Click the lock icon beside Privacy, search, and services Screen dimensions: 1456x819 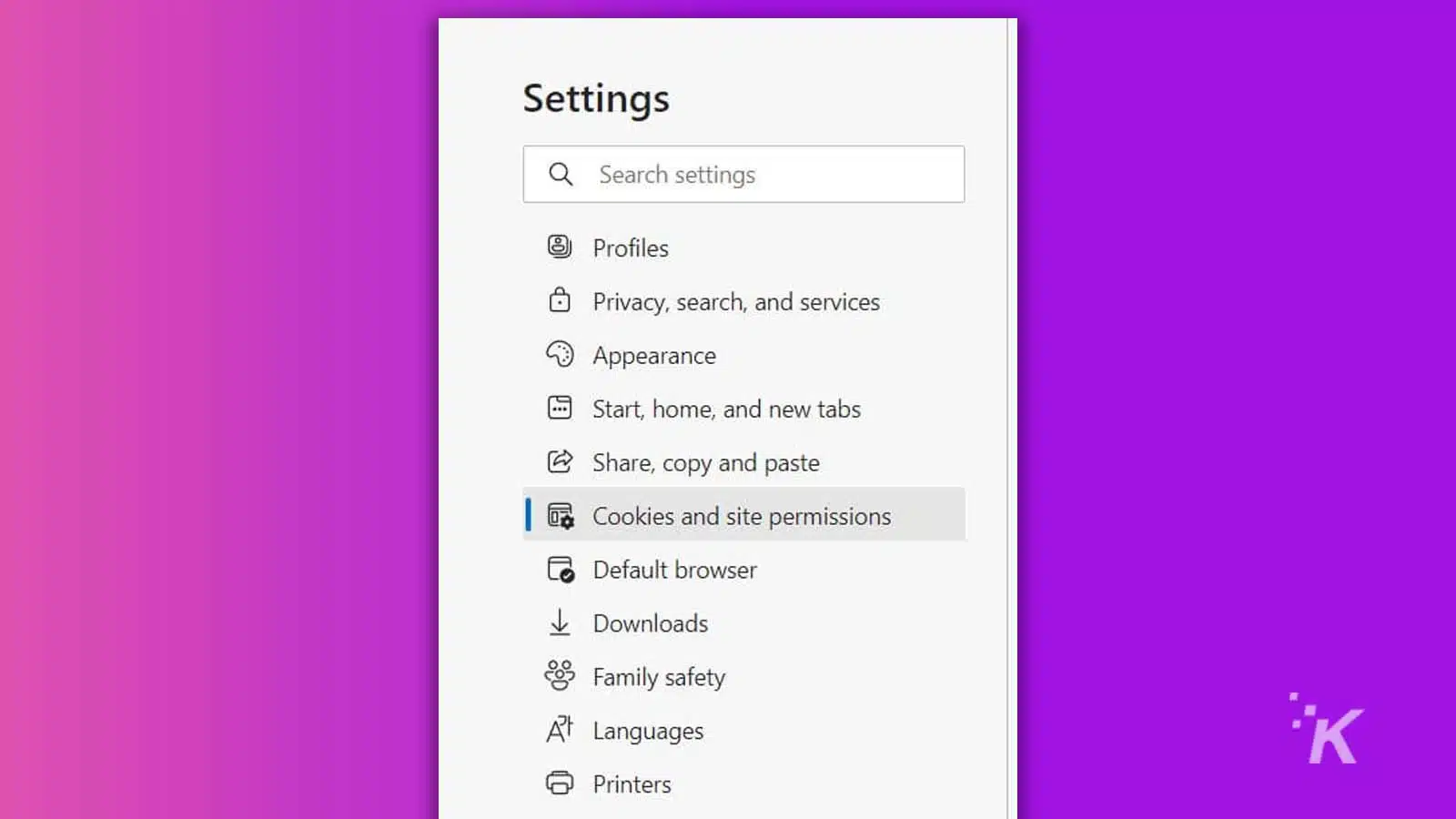[x=560, y=300]
